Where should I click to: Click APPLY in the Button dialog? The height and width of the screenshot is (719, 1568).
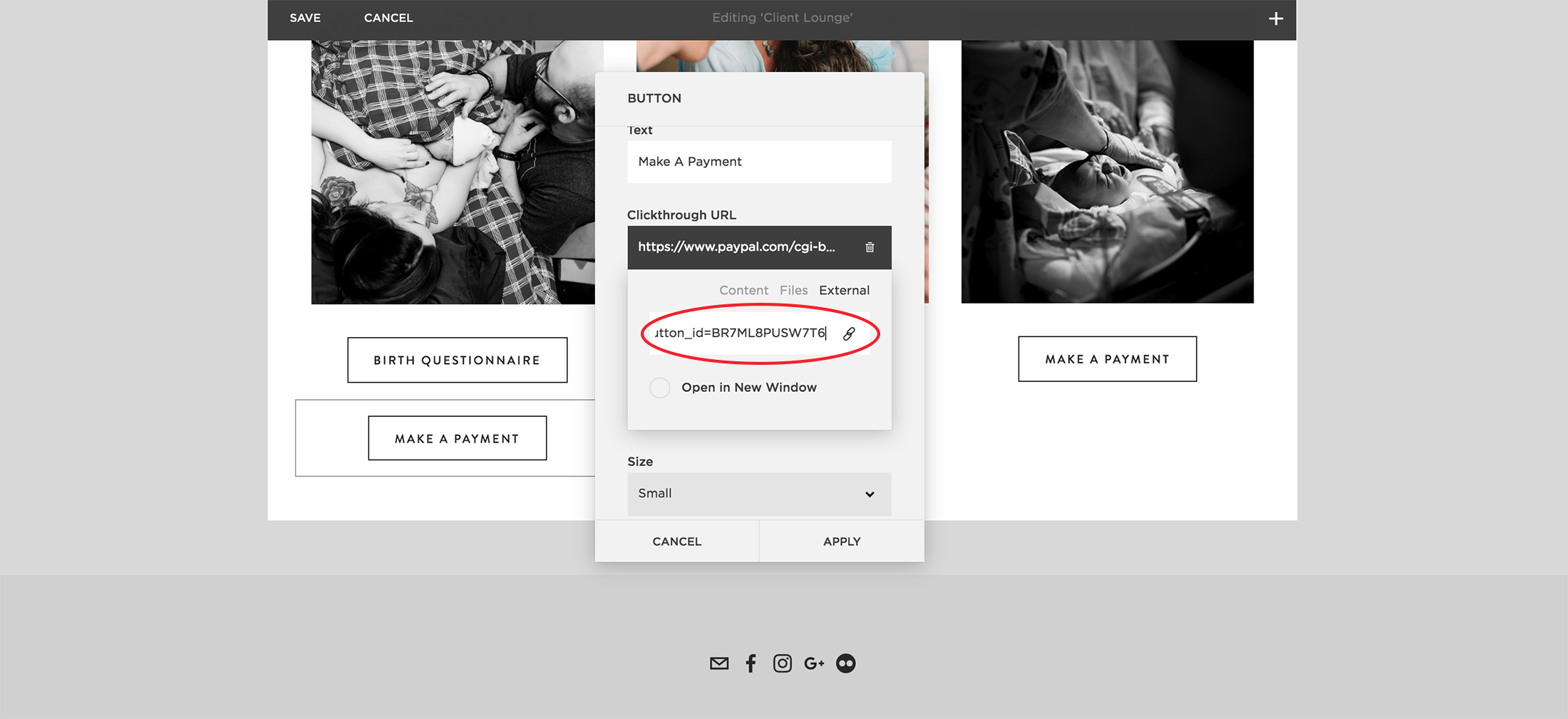point(842,542)
